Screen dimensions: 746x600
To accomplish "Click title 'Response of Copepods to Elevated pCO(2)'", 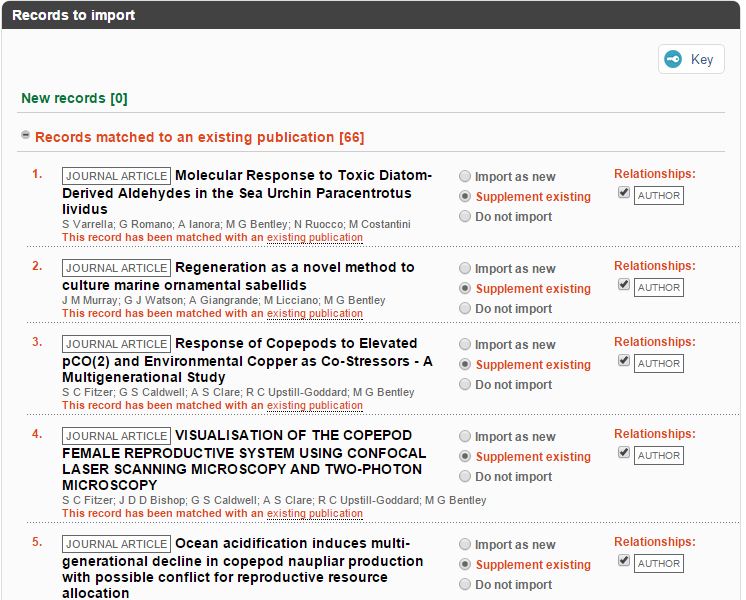I will click(x=247, y=360).
